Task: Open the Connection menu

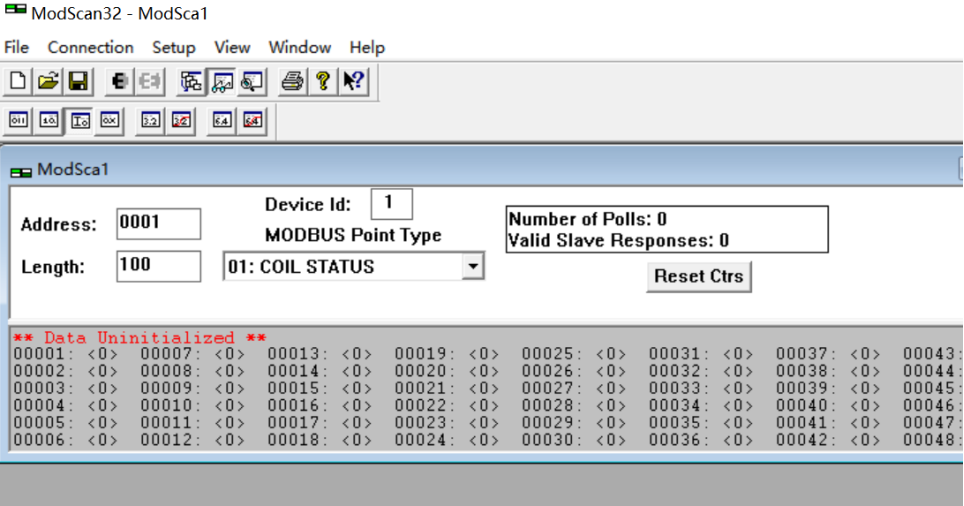Action: (x=90, y=47)
